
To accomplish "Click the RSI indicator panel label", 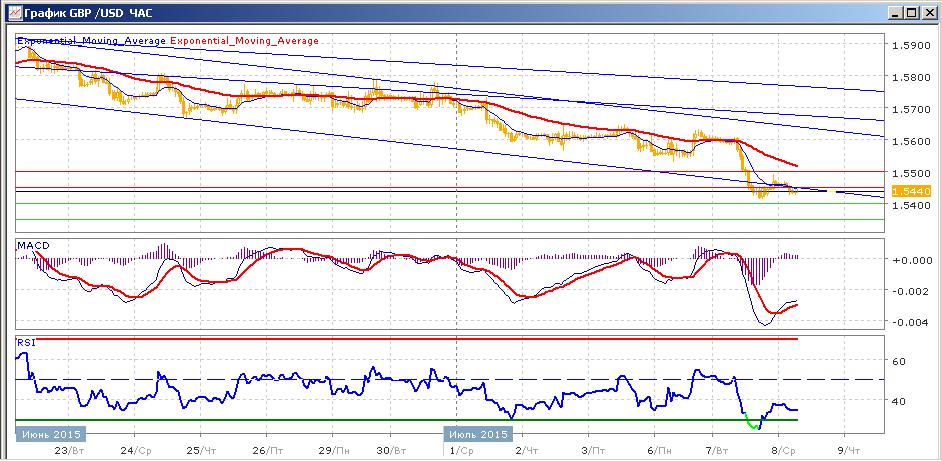I will [x=26, y=343].
